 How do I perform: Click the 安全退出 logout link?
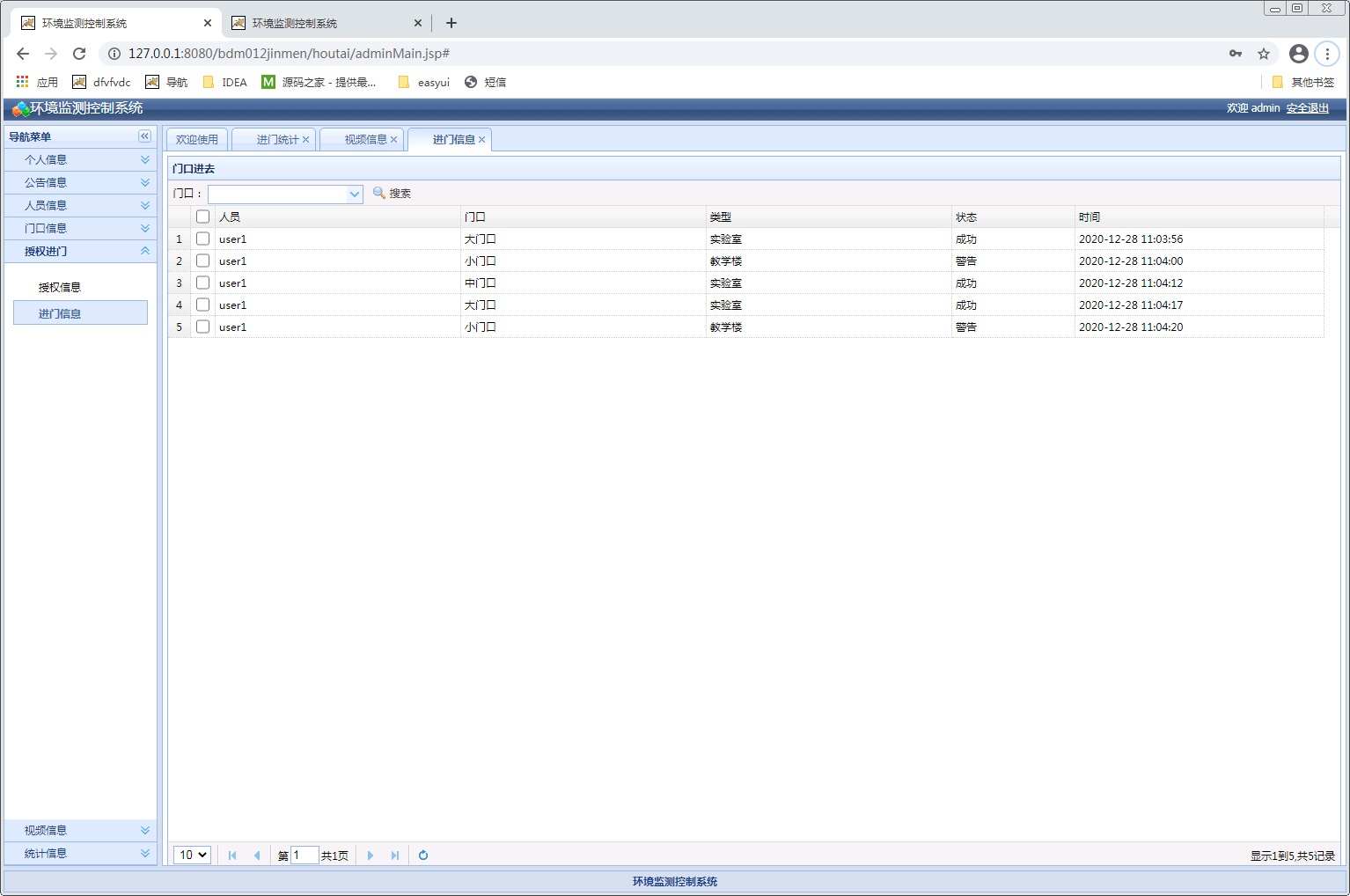click(1308, 108)
